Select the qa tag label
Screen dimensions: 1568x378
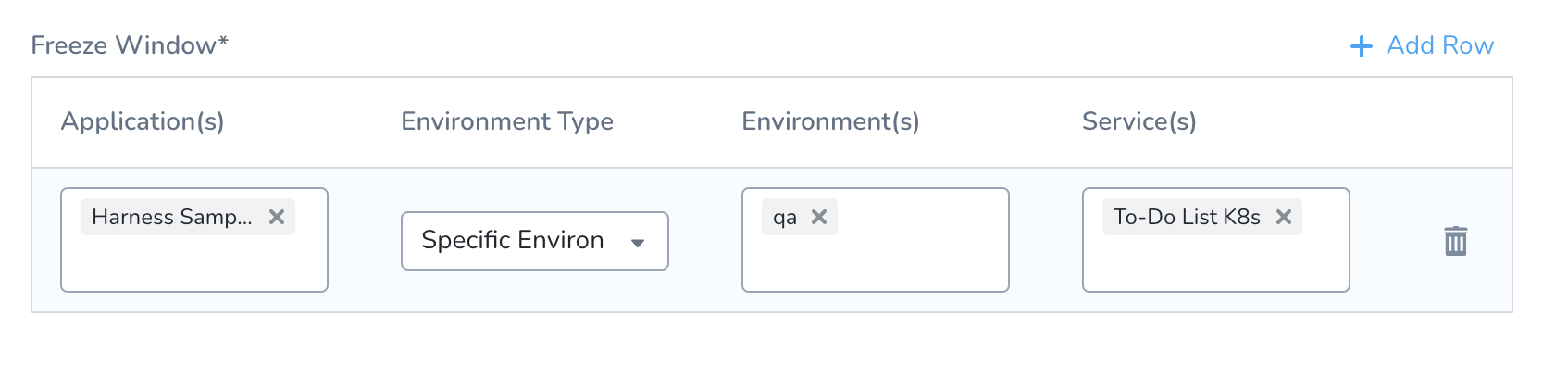pyautogui.click(x=785, y=218)
